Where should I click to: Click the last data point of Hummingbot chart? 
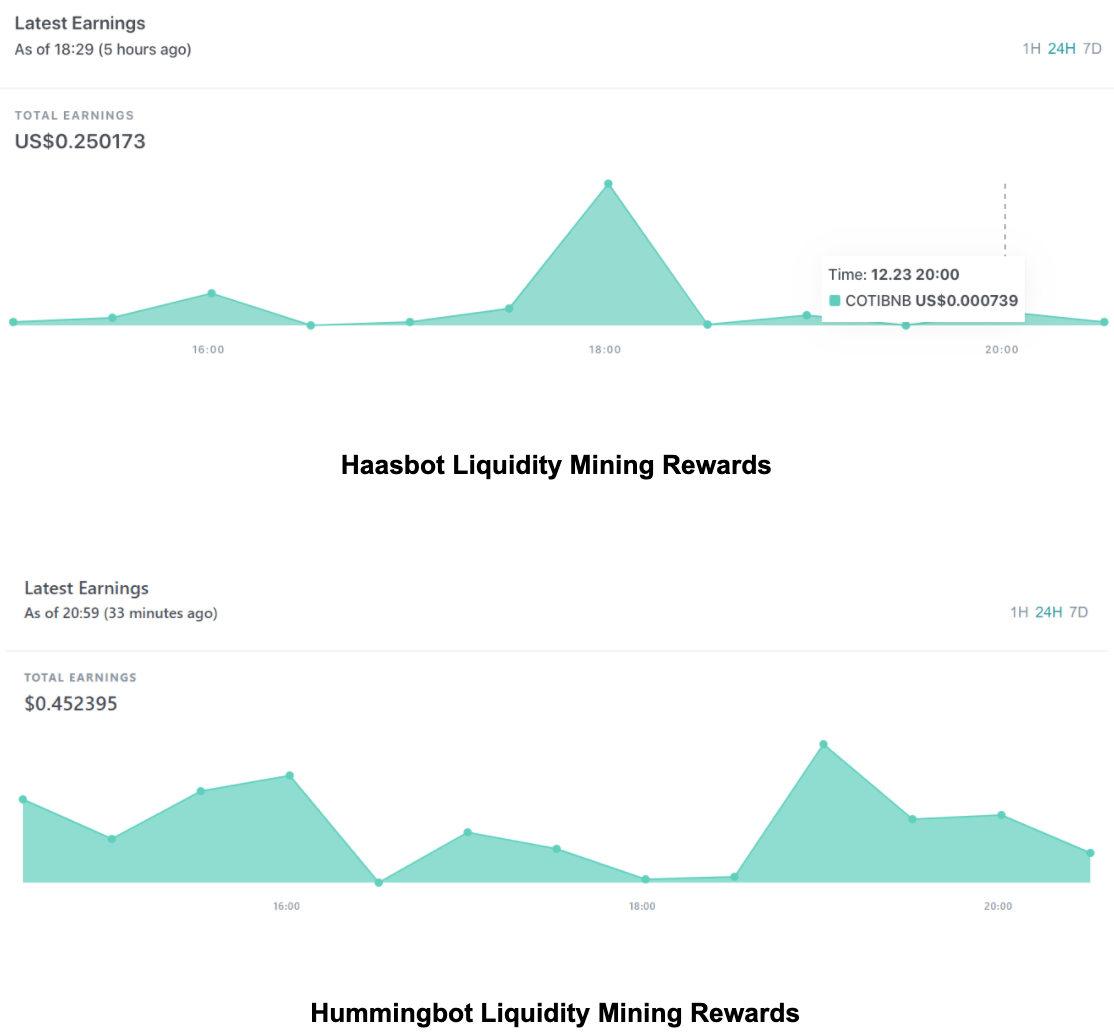point(1090,853)
